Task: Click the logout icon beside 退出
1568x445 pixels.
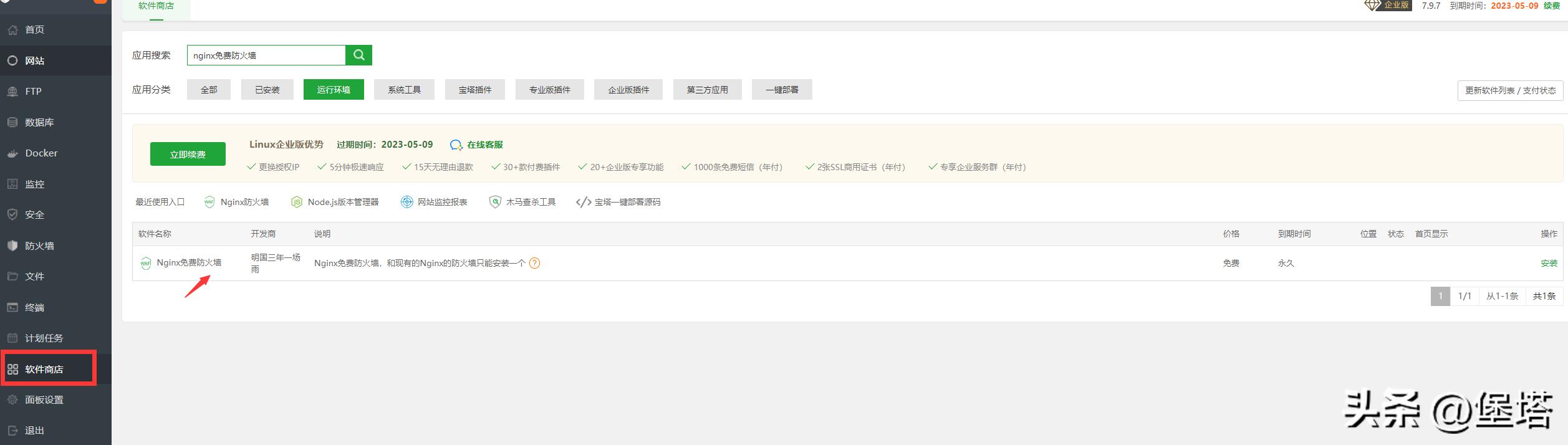Action: [12, 431]
